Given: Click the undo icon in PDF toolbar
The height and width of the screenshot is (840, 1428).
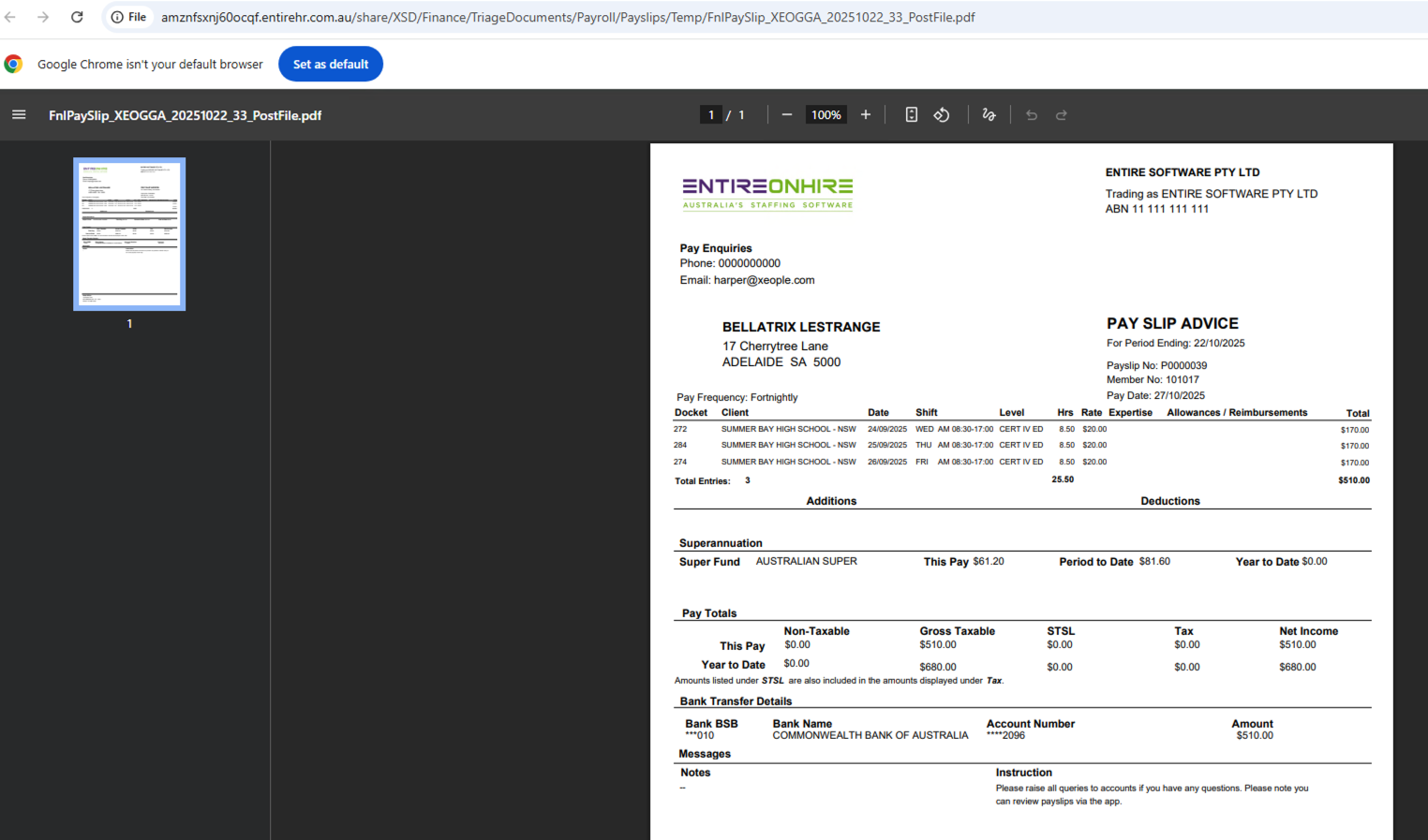Looking at the screenshot, I should pos(1032,115).
